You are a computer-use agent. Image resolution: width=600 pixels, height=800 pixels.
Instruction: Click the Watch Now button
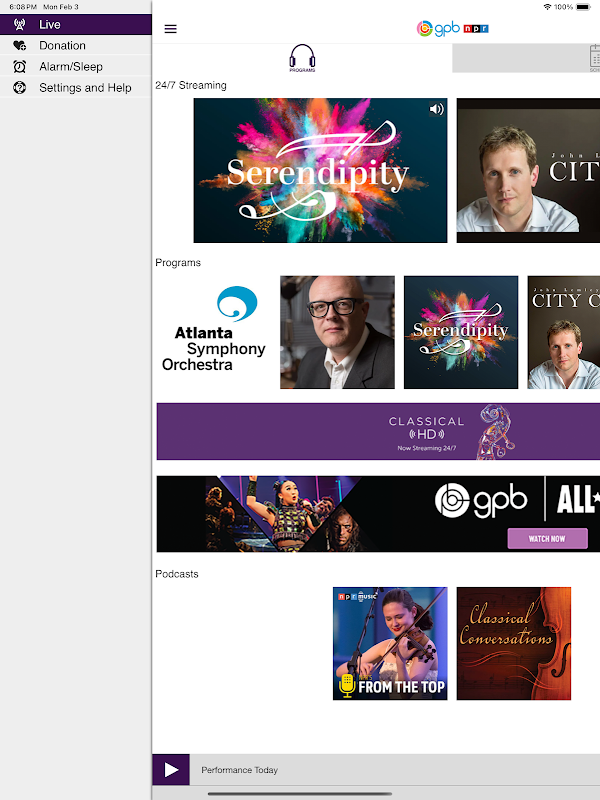coord(547,538)
